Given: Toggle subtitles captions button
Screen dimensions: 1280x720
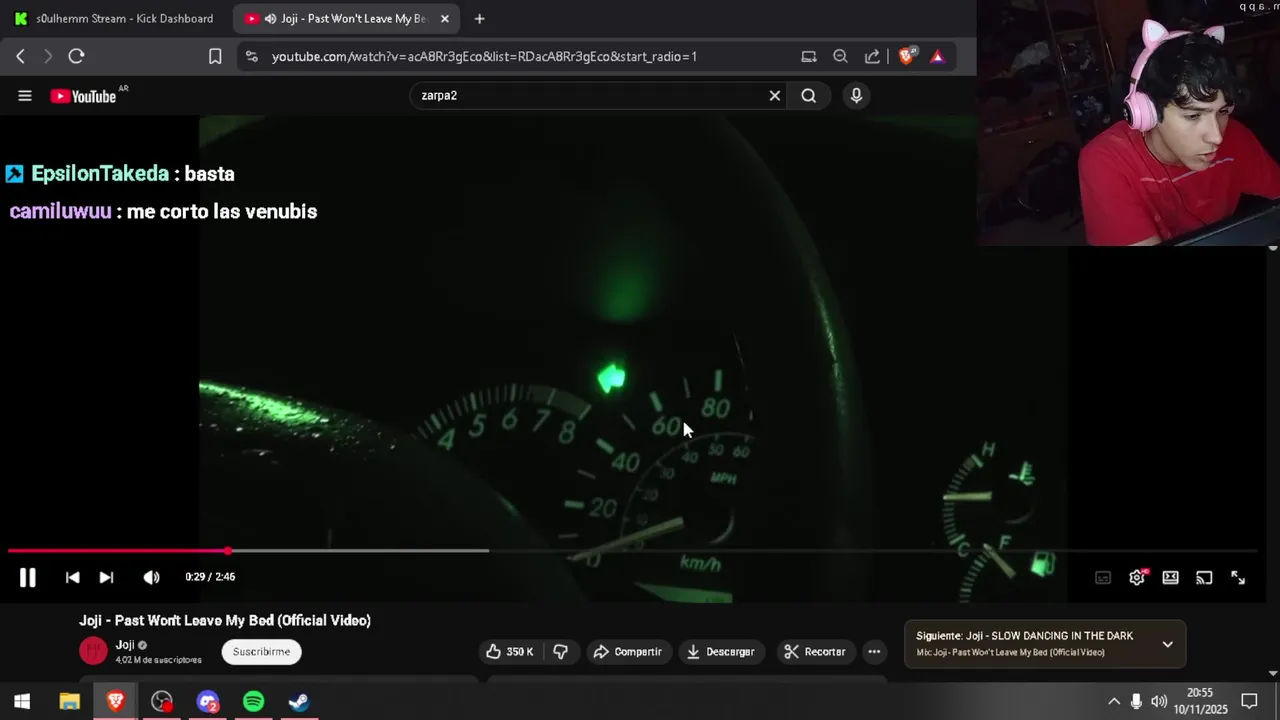Looking at the screenshot, I should 1103,577.
